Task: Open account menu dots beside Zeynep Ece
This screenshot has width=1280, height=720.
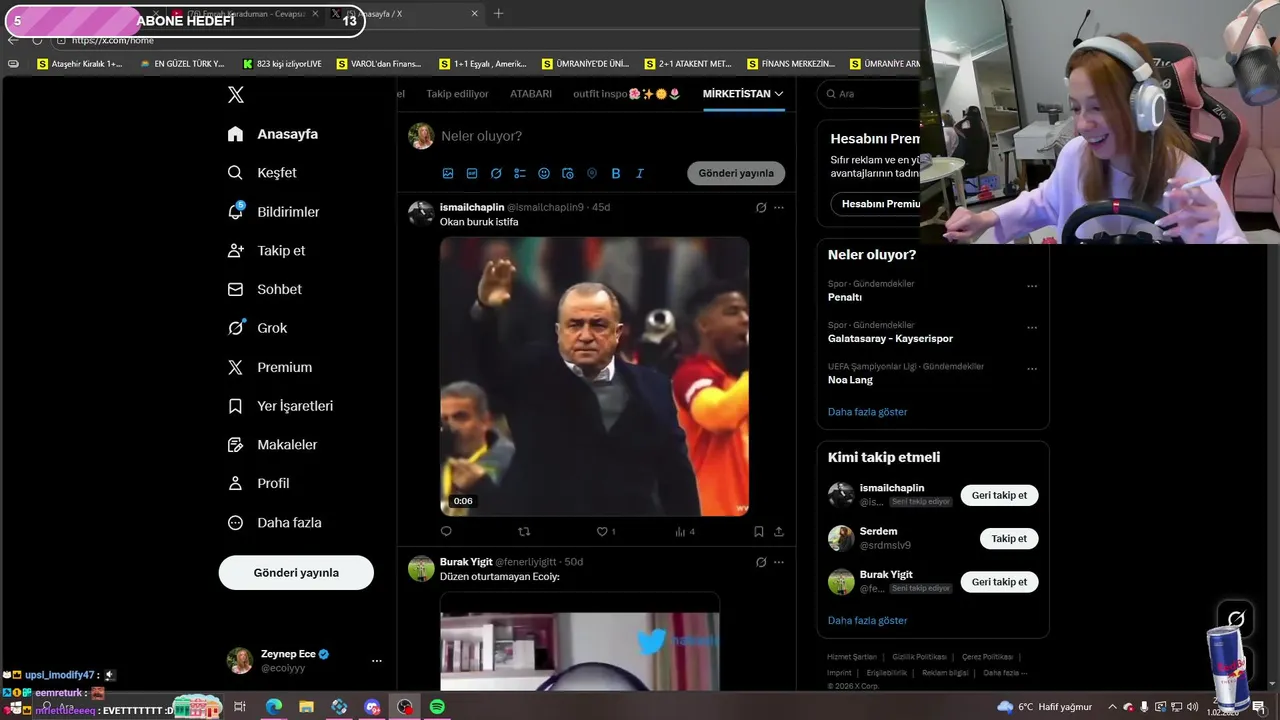Action: click(x=377, y=661)
